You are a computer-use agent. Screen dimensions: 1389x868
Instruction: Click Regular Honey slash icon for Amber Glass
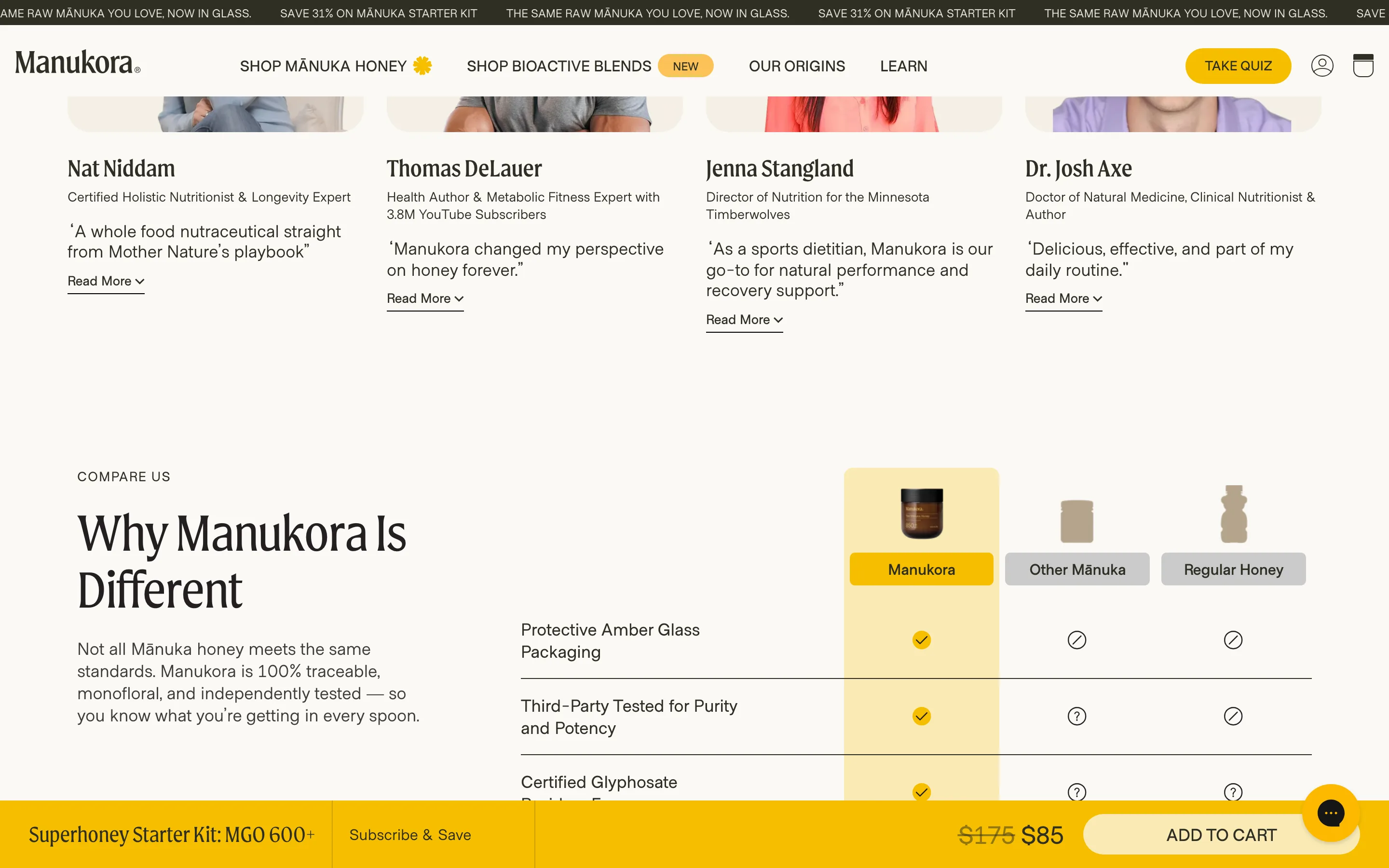1233,639
